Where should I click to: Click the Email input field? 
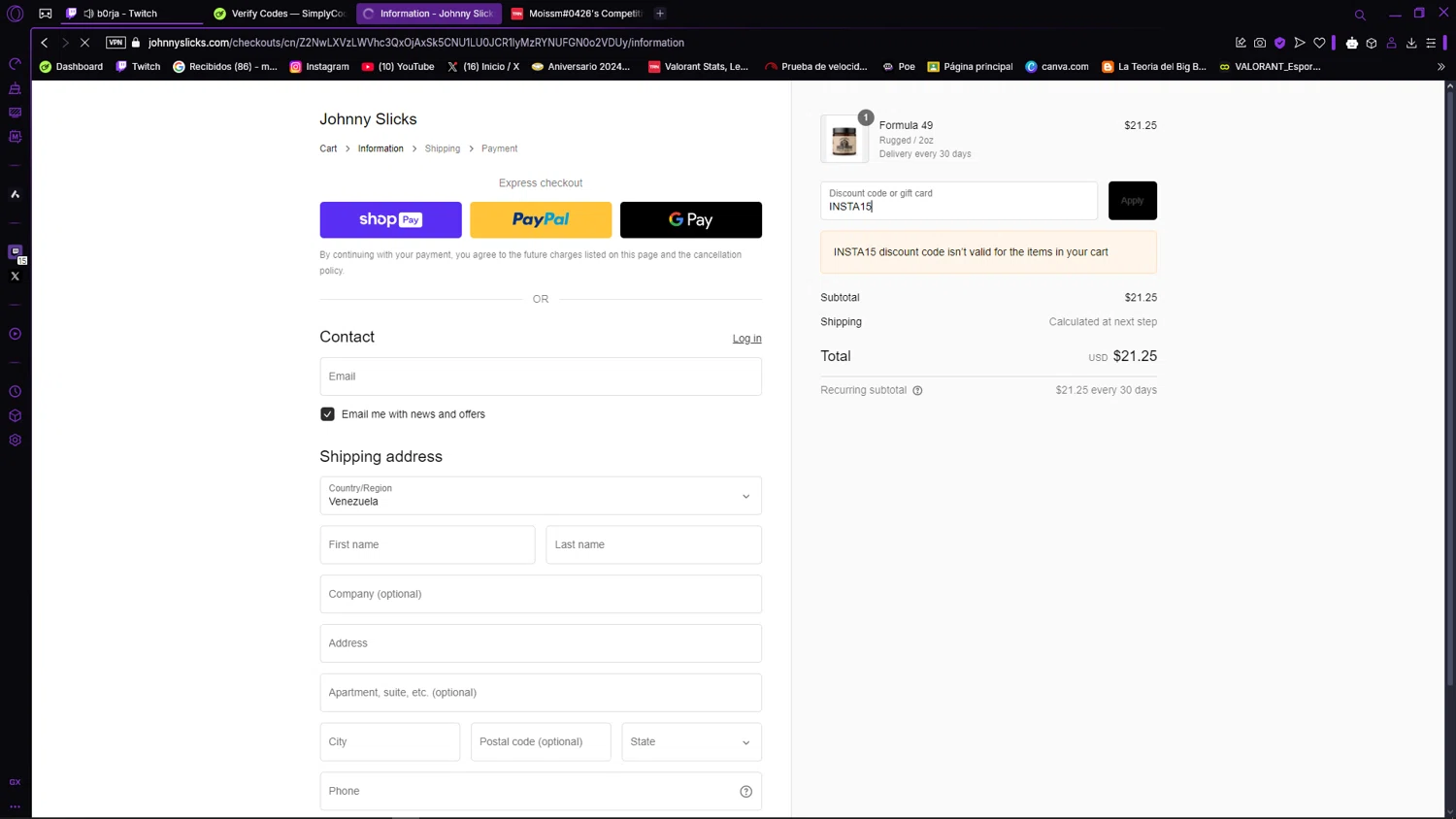click(x=541, y=377)
